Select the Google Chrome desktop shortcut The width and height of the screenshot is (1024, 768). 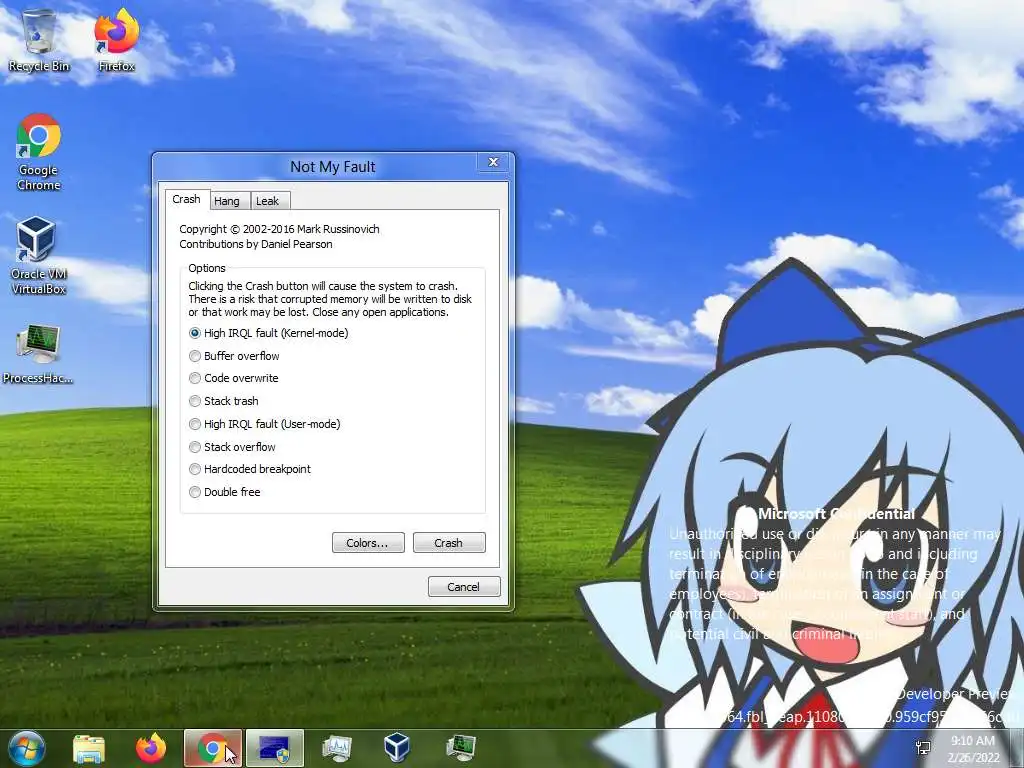(x=39, y=152)
